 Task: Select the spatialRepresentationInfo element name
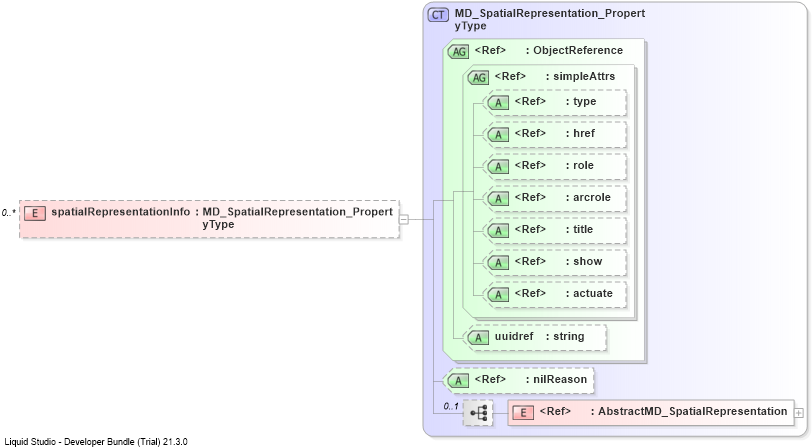121,211
